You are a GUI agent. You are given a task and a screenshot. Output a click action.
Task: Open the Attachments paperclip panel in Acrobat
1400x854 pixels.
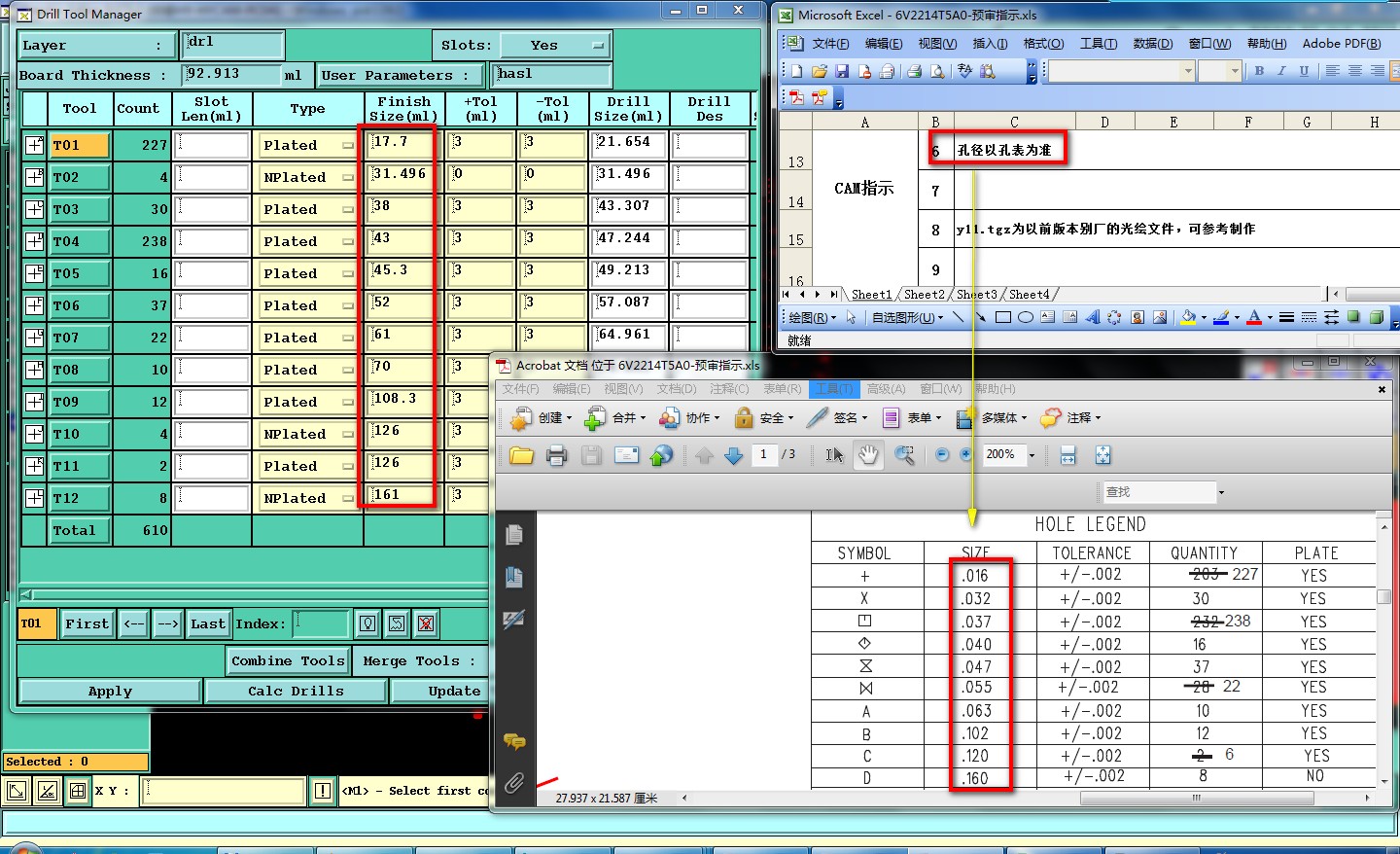pyautogui.click(x=514, y=782)
